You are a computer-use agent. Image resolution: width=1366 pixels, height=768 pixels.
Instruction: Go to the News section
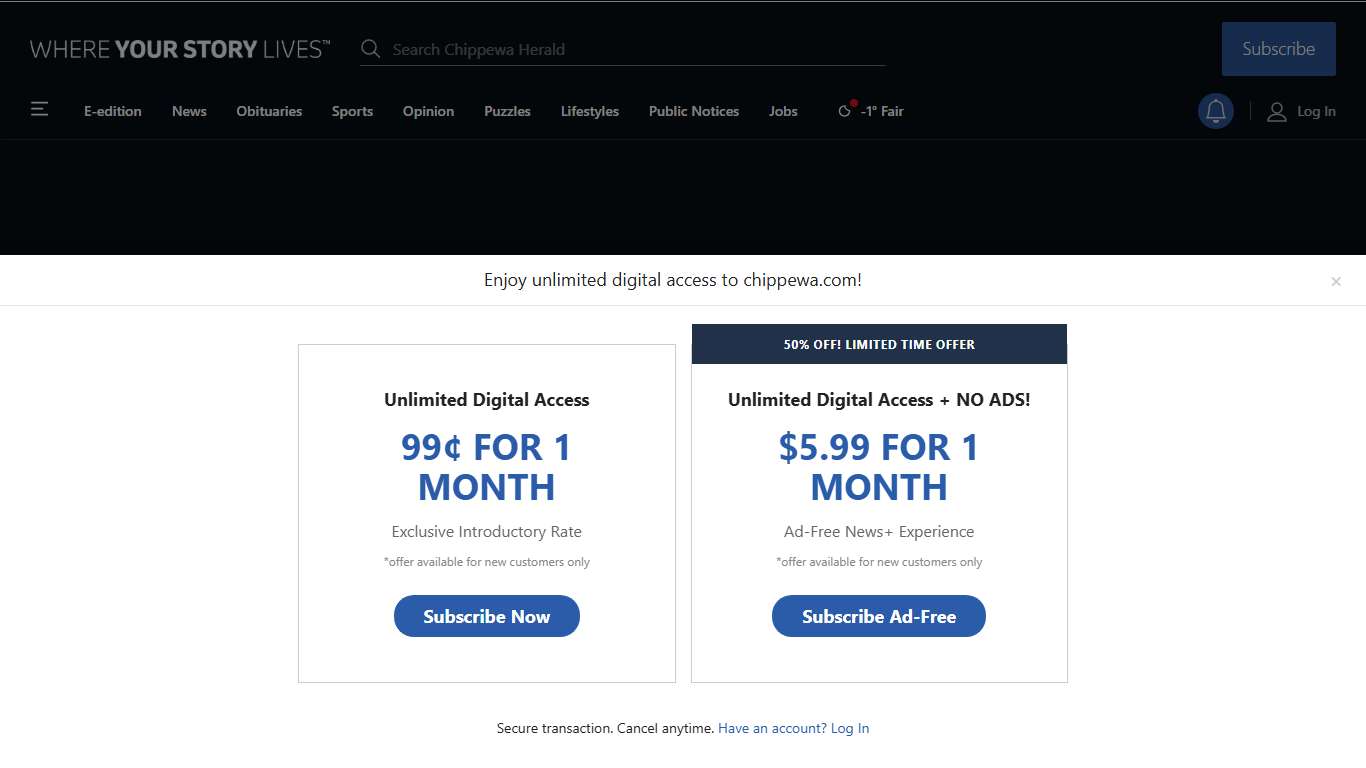(189, 111)
